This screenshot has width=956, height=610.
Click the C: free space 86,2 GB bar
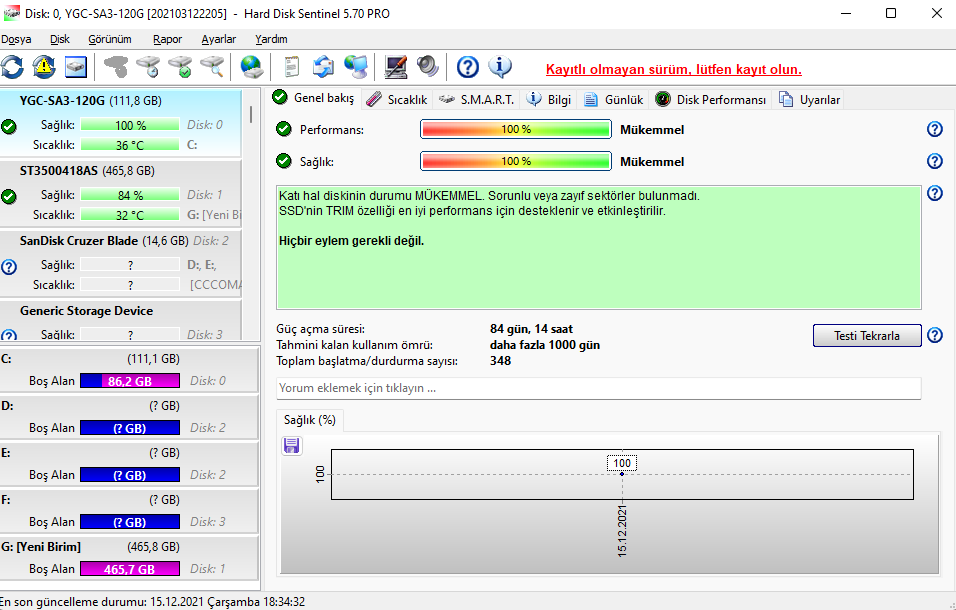(130, 381)
